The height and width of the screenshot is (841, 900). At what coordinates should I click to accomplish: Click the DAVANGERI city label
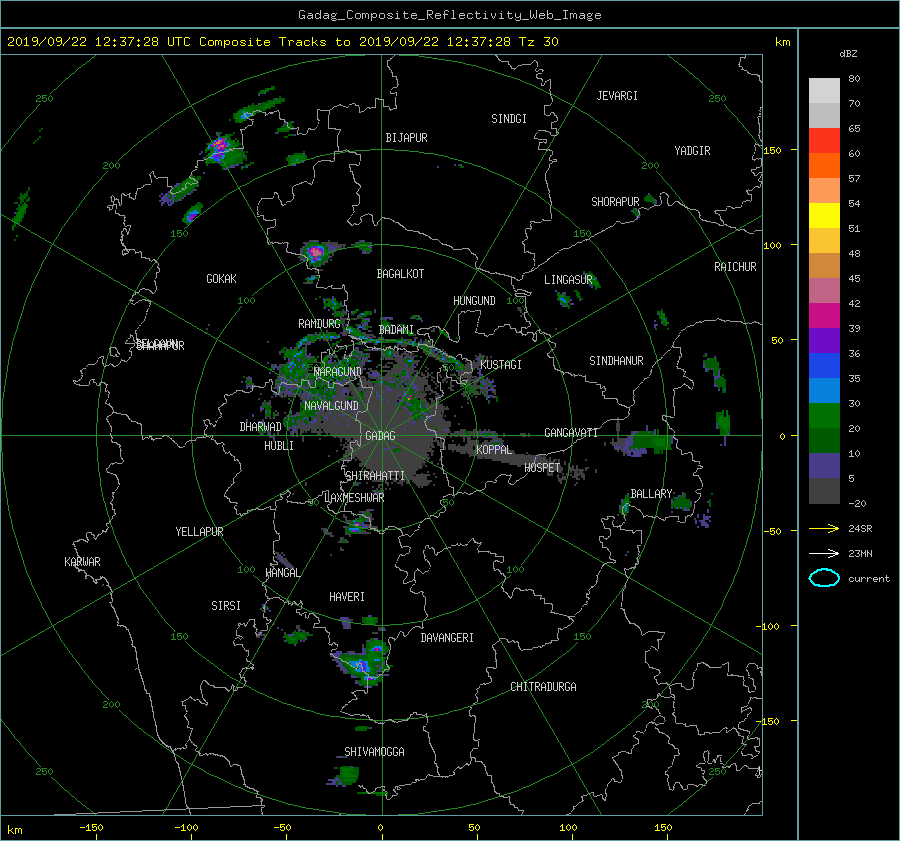coord(447,638)
